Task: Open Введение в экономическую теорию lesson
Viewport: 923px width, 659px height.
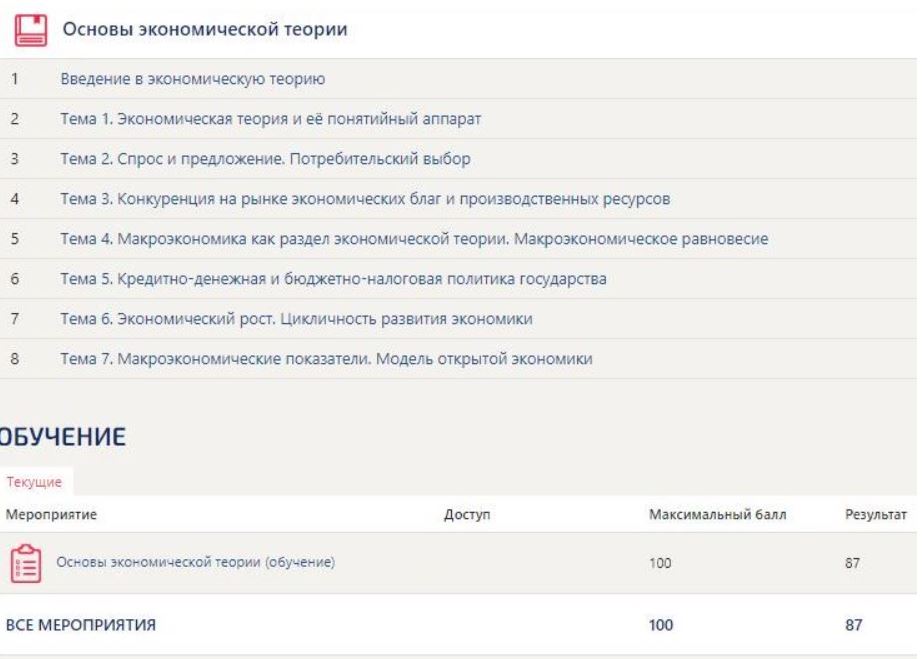Action: (x=193, y=77)
